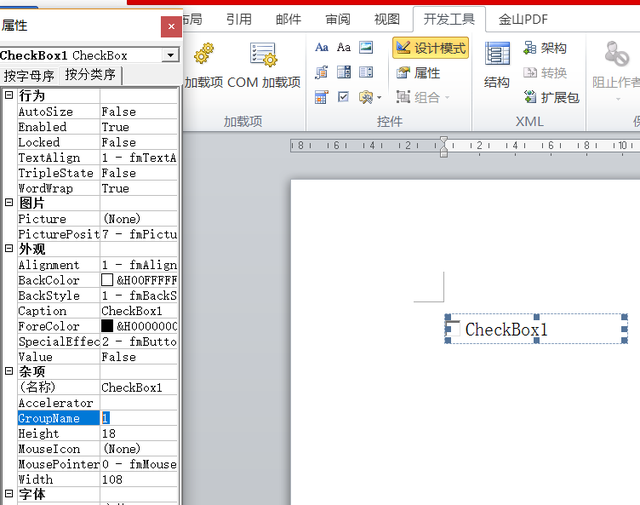Insert picture content control icon

click(366, 47)
